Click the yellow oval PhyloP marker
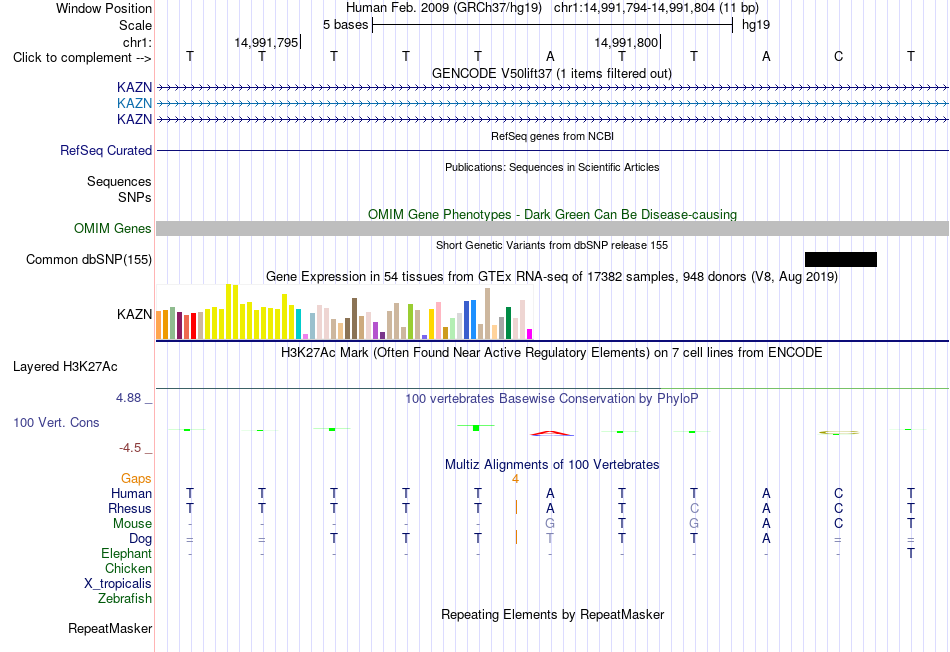Screen dimensions: 950x652 [x=839, y=433]
